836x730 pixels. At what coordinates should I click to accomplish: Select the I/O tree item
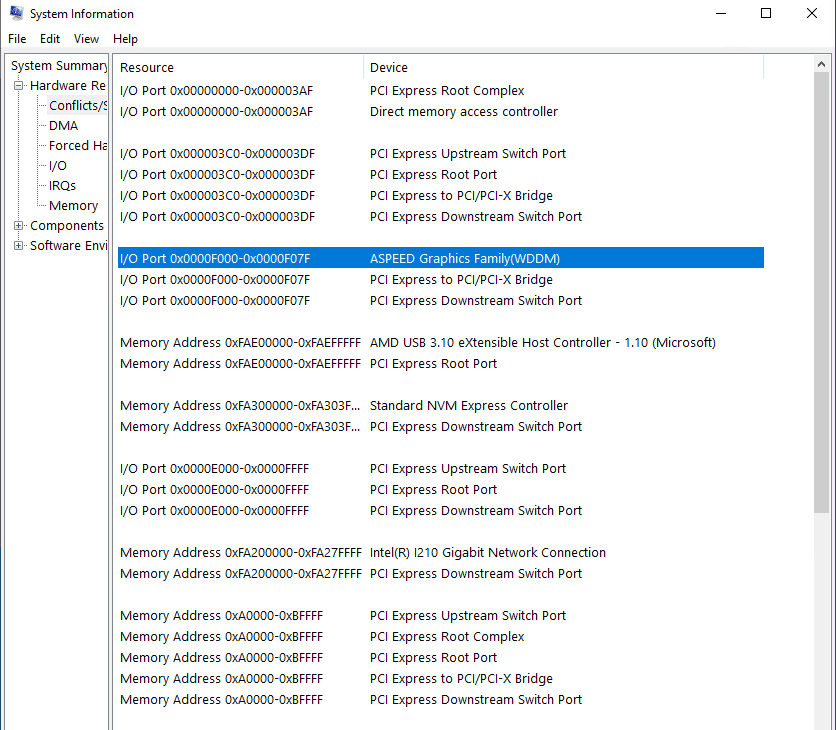[x=58, y=166]
